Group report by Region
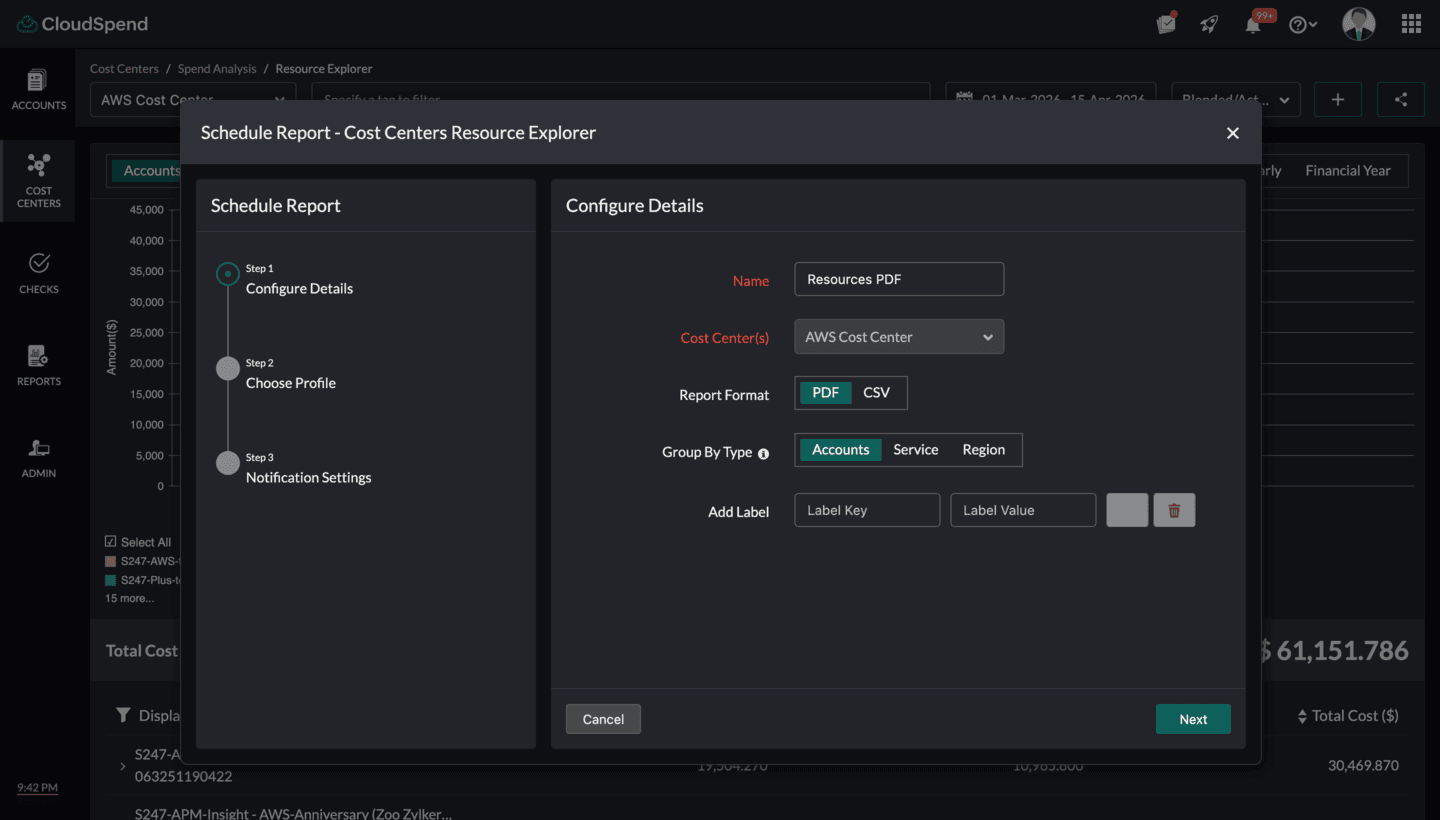 point(983,450)
